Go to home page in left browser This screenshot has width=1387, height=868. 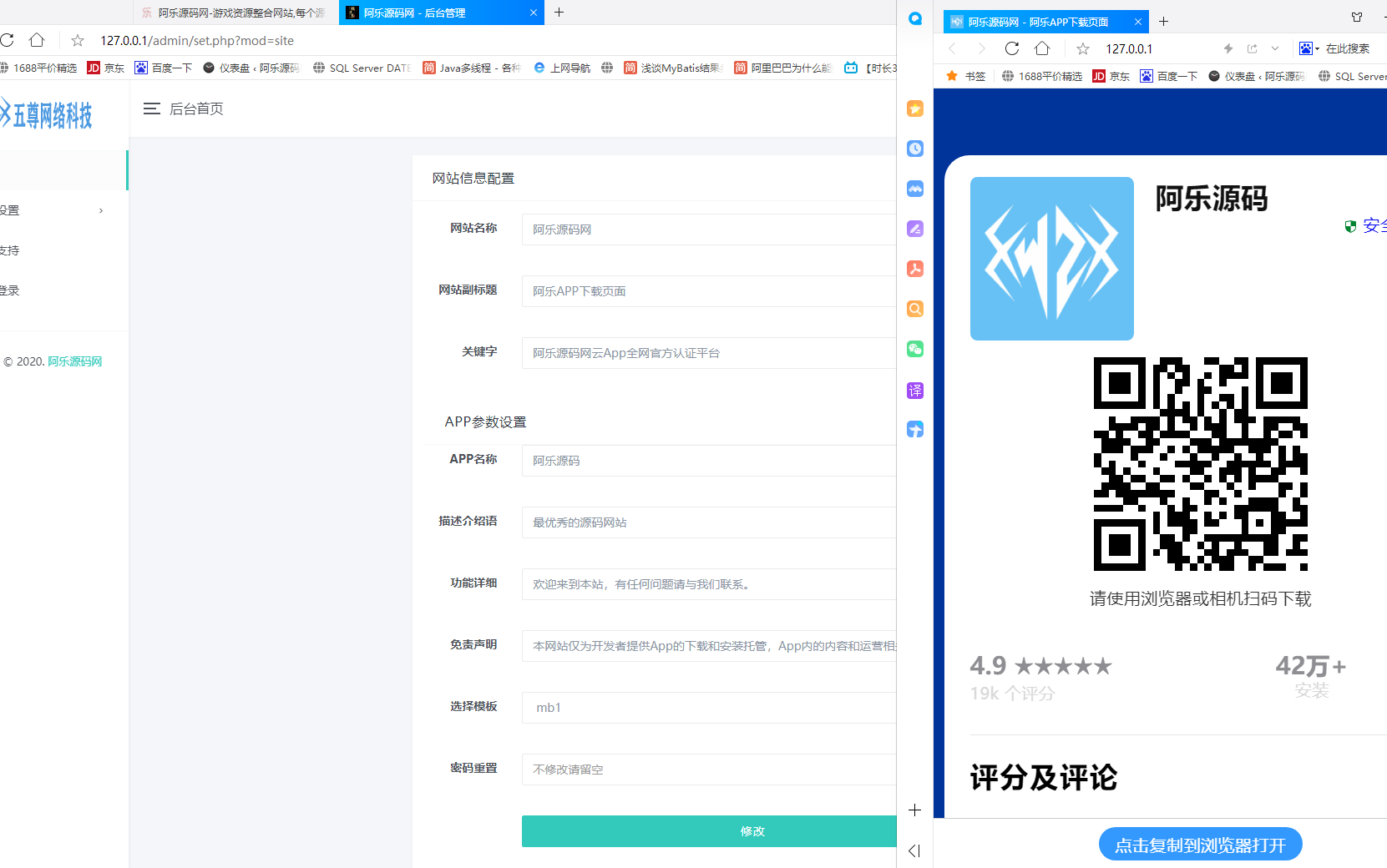[37, 40]
